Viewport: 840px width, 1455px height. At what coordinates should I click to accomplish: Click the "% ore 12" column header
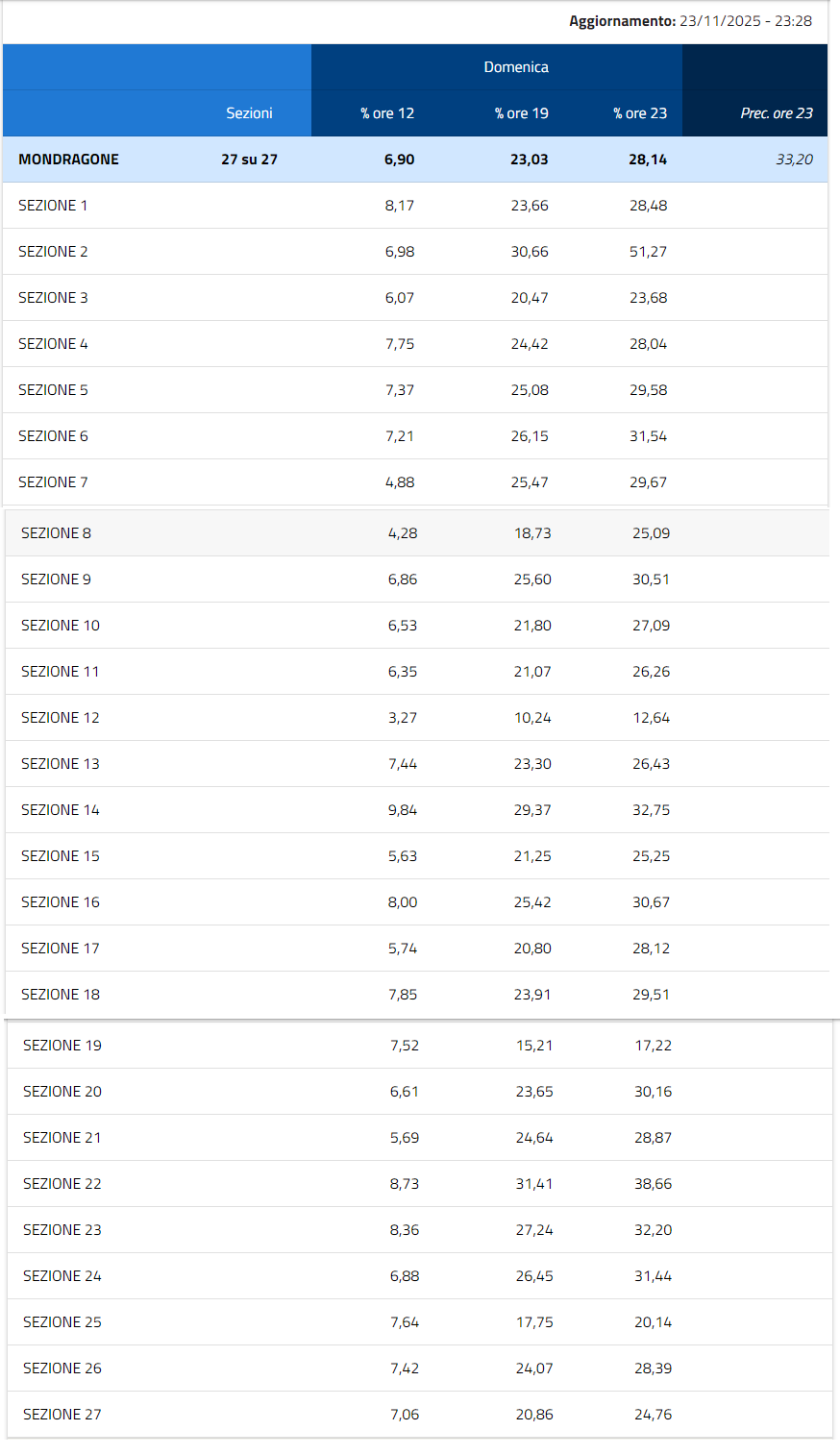[387, 113]
